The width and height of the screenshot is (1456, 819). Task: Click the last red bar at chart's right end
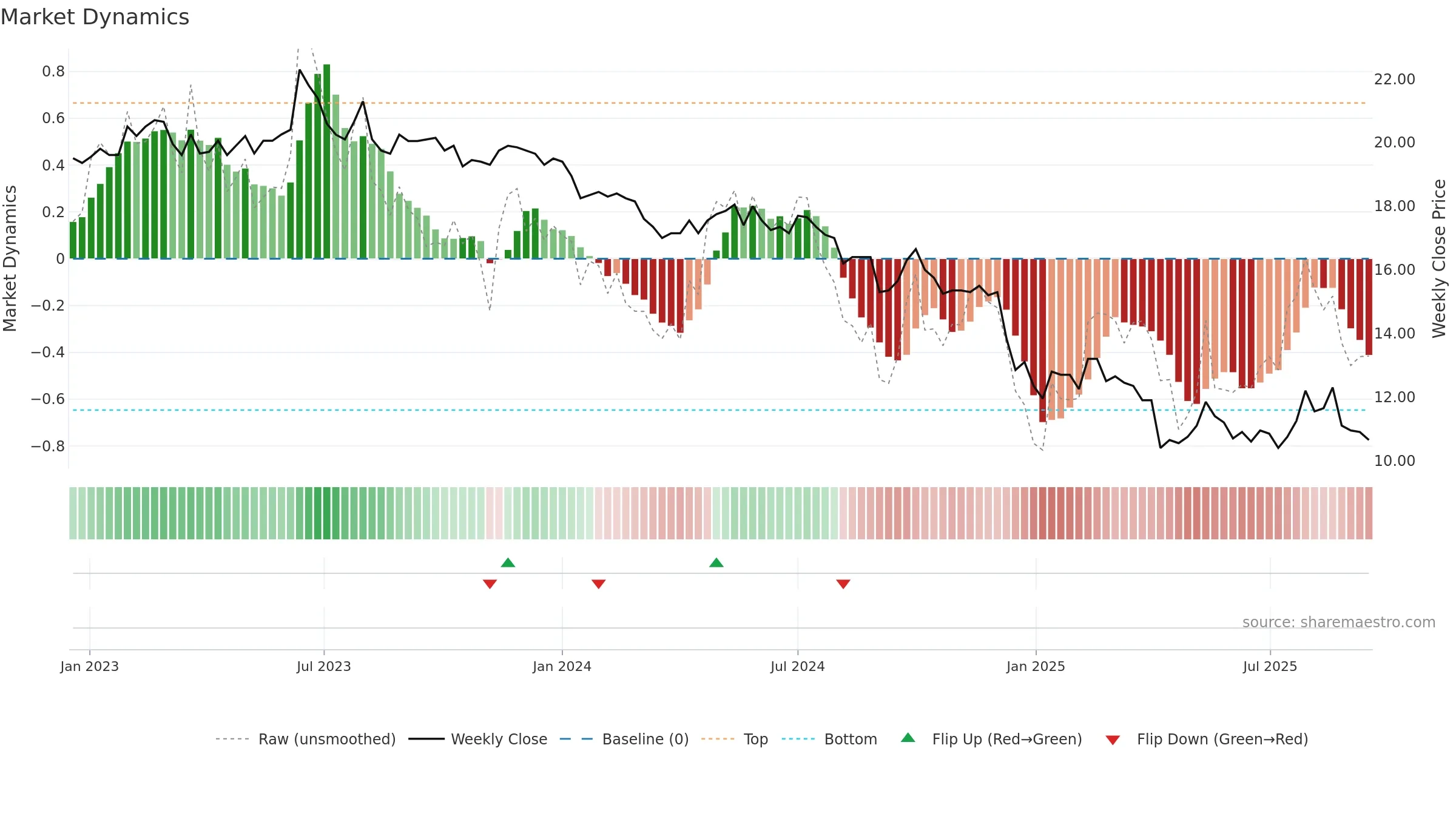pos(1369,307)
